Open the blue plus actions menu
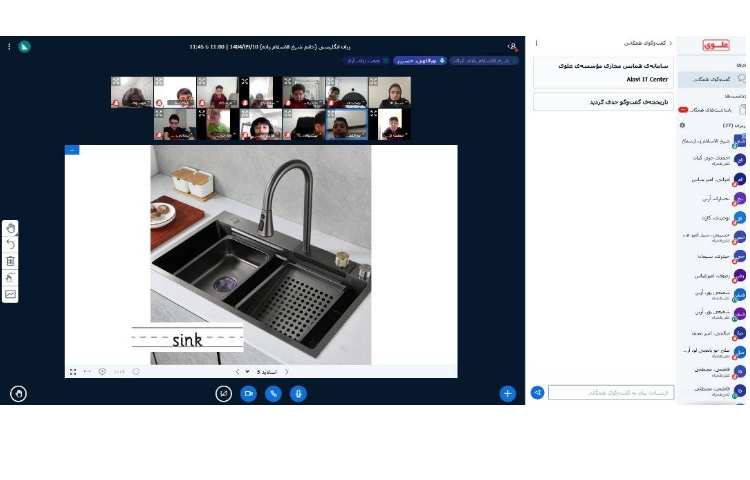 [508, 394]
